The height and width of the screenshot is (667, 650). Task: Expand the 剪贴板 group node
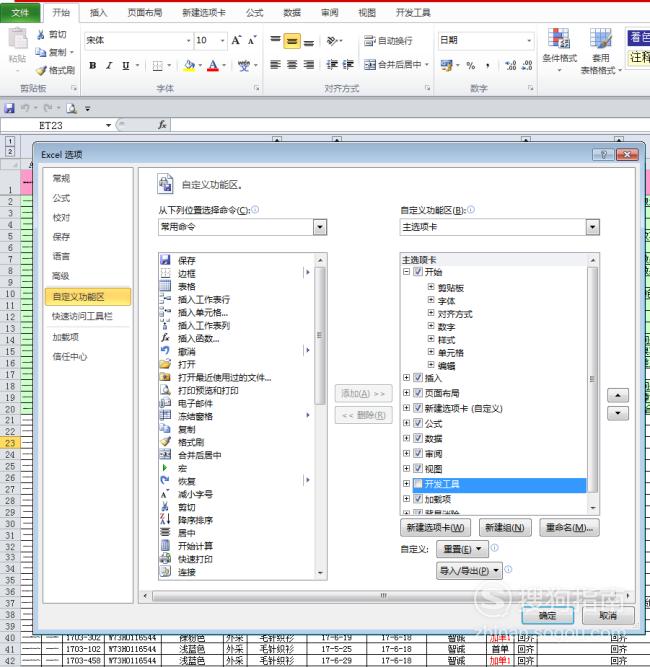coord(431,287)
